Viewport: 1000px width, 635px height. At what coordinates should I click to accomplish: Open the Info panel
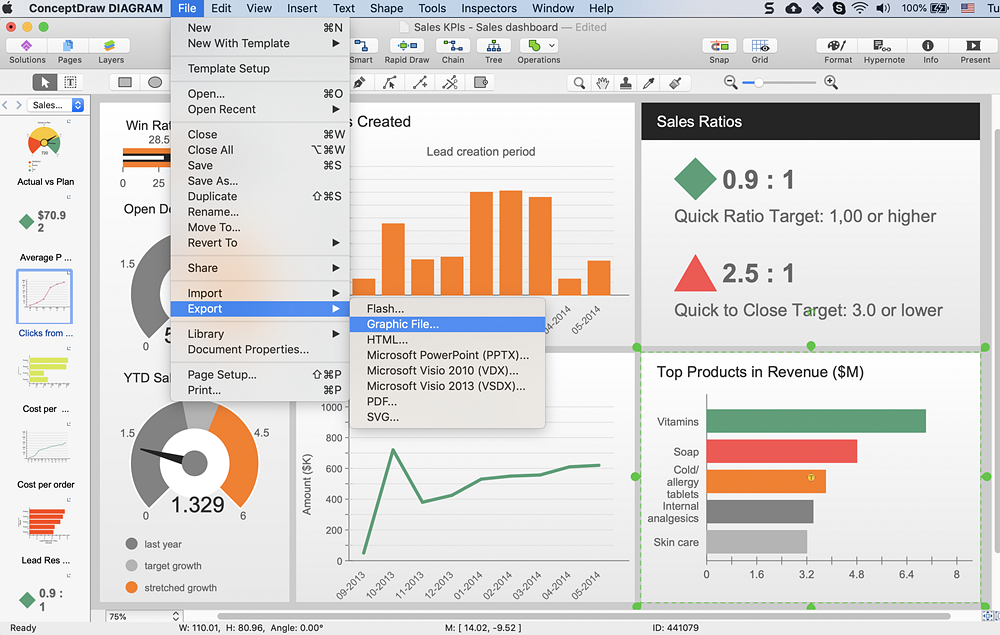coord(930,51)
